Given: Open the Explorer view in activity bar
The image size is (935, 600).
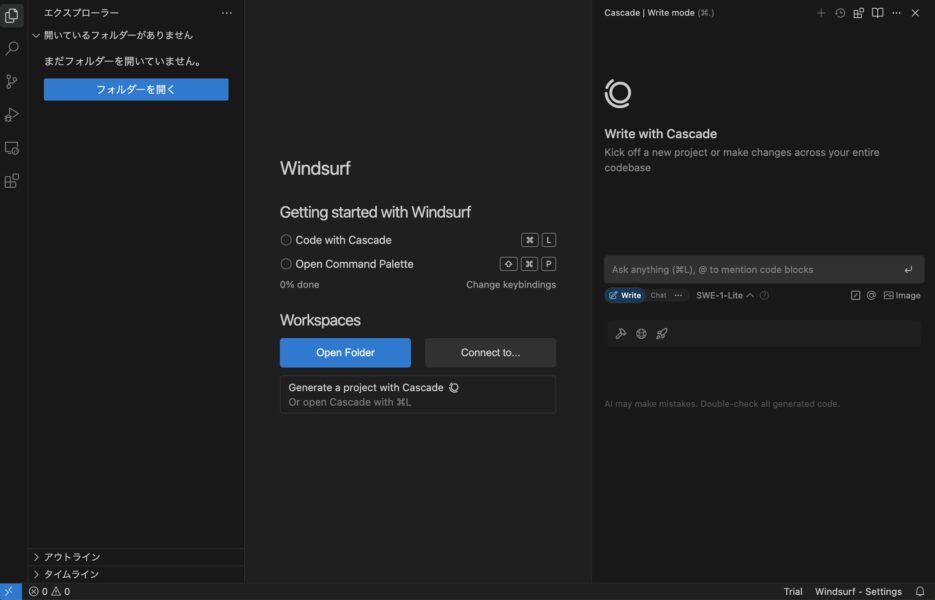Looking at the screenshot, I should click(11, 15).
